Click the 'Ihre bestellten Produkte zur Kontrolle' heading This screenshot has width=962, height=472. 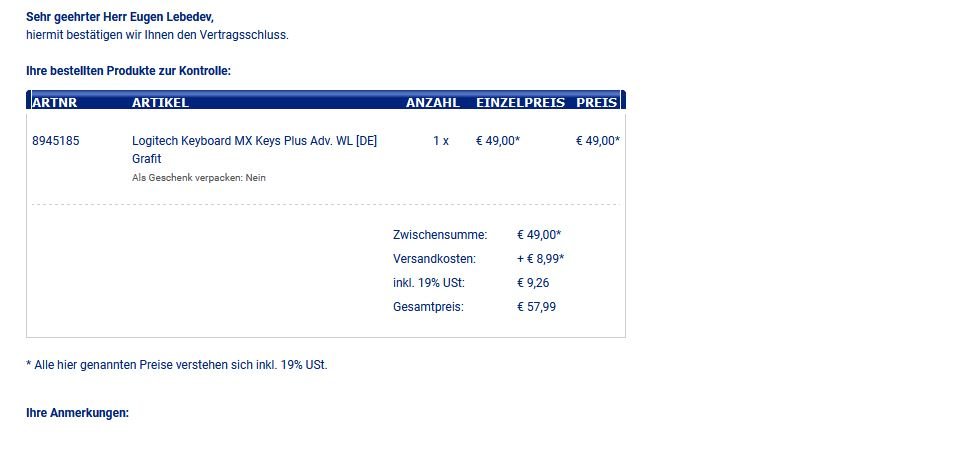[129, 71]
